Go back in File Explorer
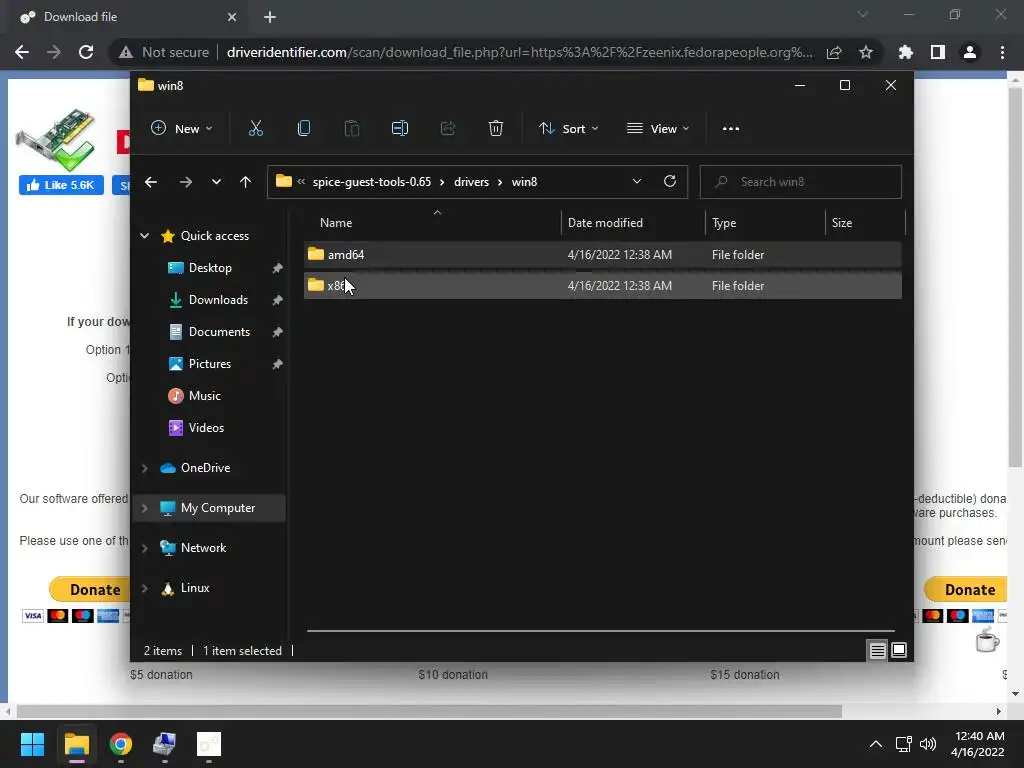Viewport: 1024px width, 768px height. tap(151, 182)
